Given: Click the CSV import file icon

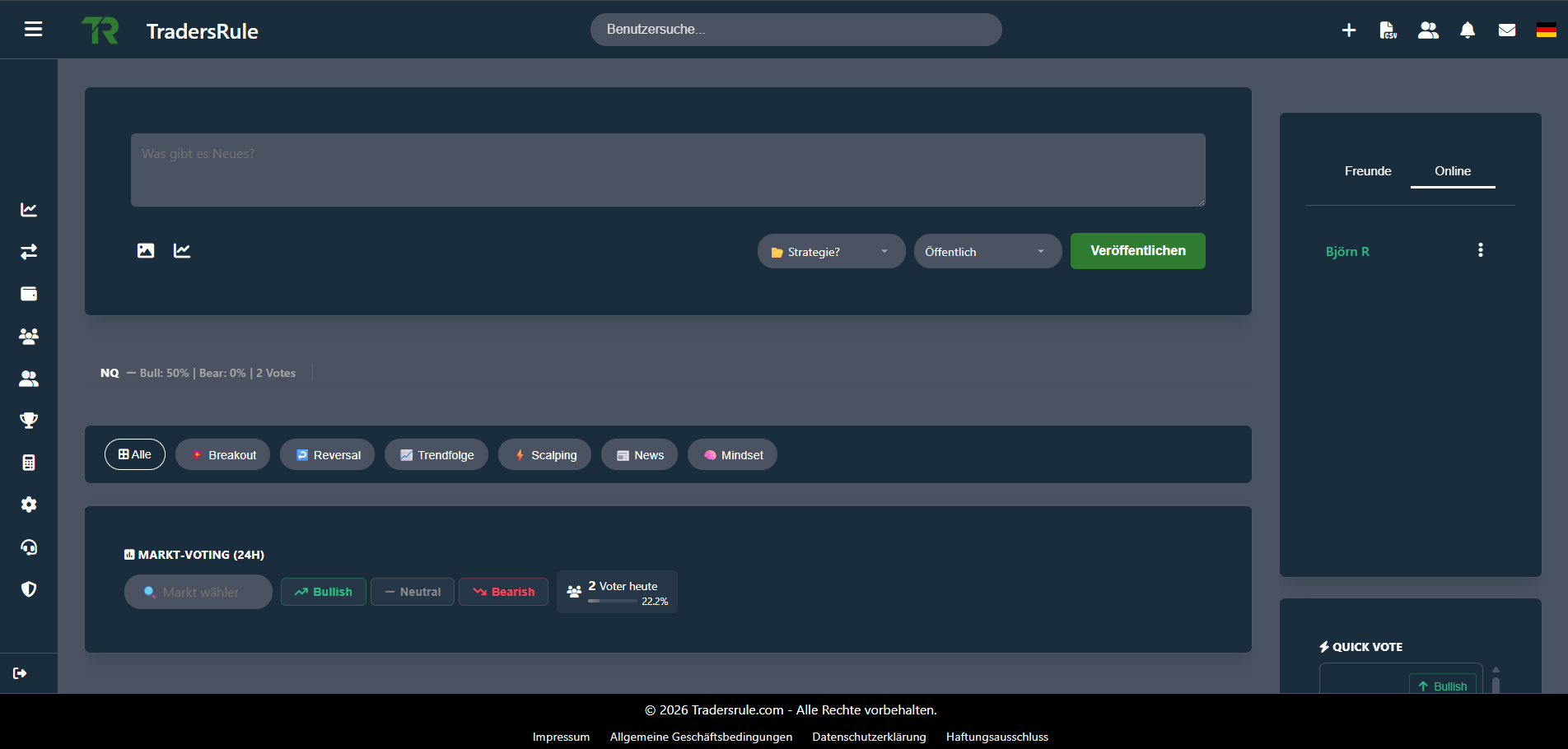Looking at the screenshot, I should point(1388,30).
